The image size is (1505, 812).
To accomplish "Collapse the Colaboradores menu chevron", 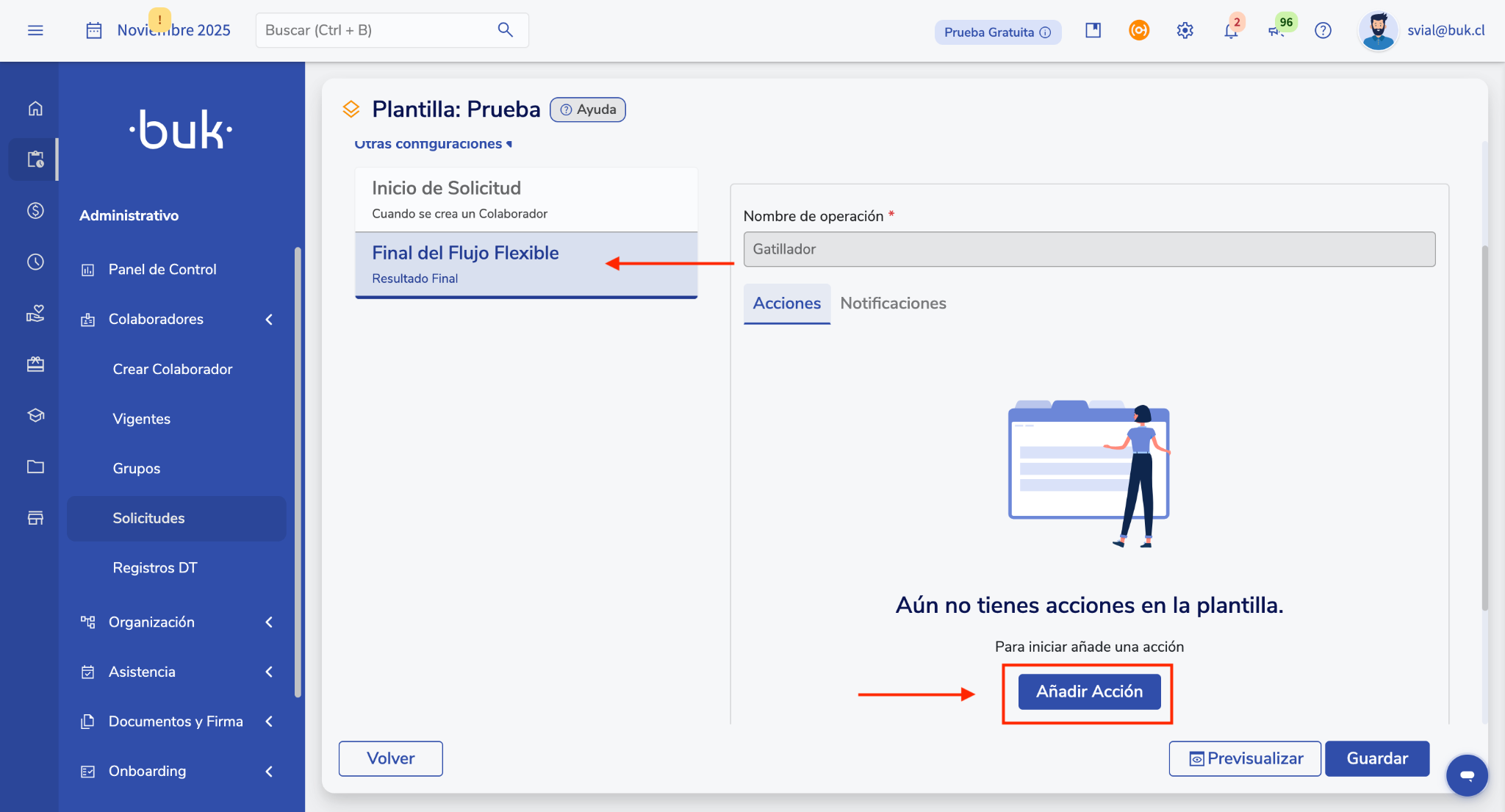I will pos(269,320).
